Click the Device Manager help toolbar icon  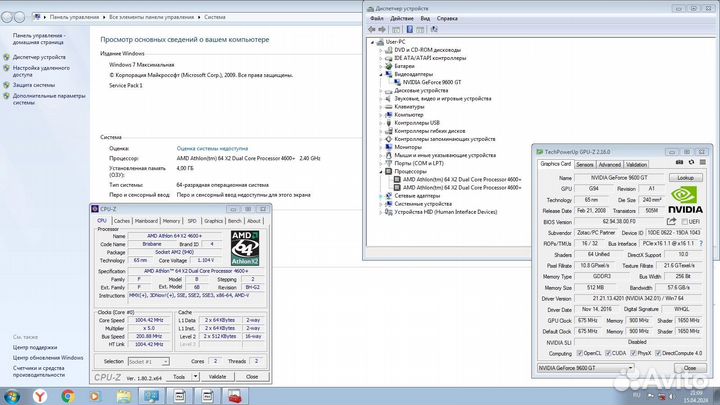410,29
